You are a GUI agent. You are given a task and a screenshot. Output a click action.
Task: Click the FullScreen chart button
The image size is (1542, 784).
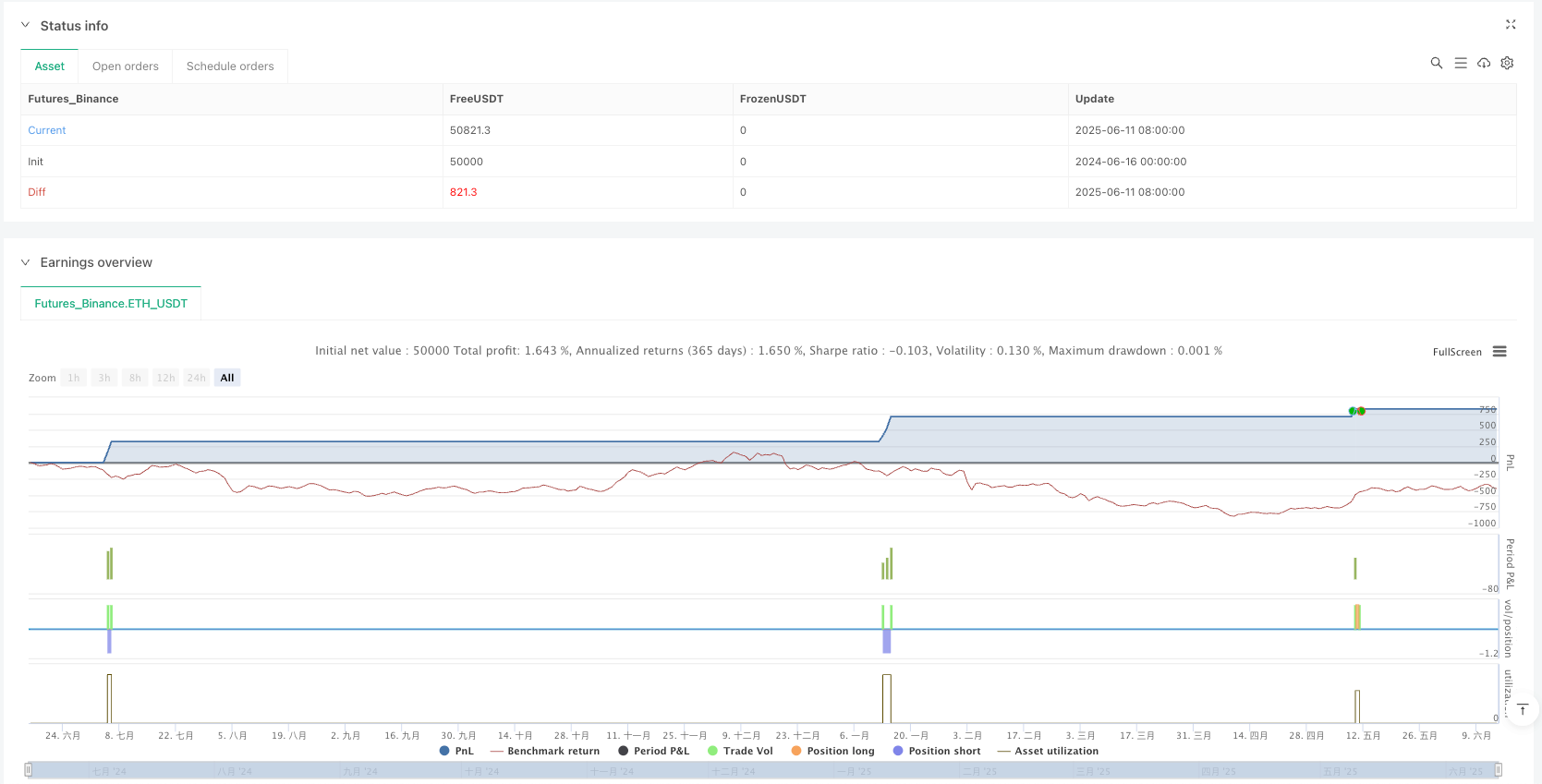pos(1456,352)
